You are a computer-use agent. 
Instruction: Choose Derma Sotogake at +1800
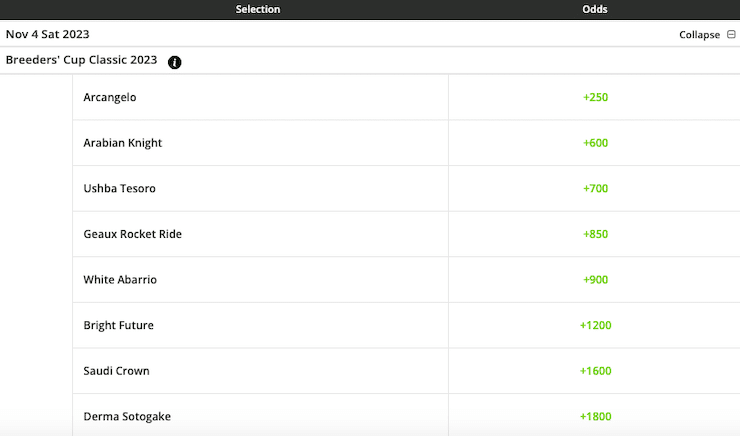click(x=595, y=417)
